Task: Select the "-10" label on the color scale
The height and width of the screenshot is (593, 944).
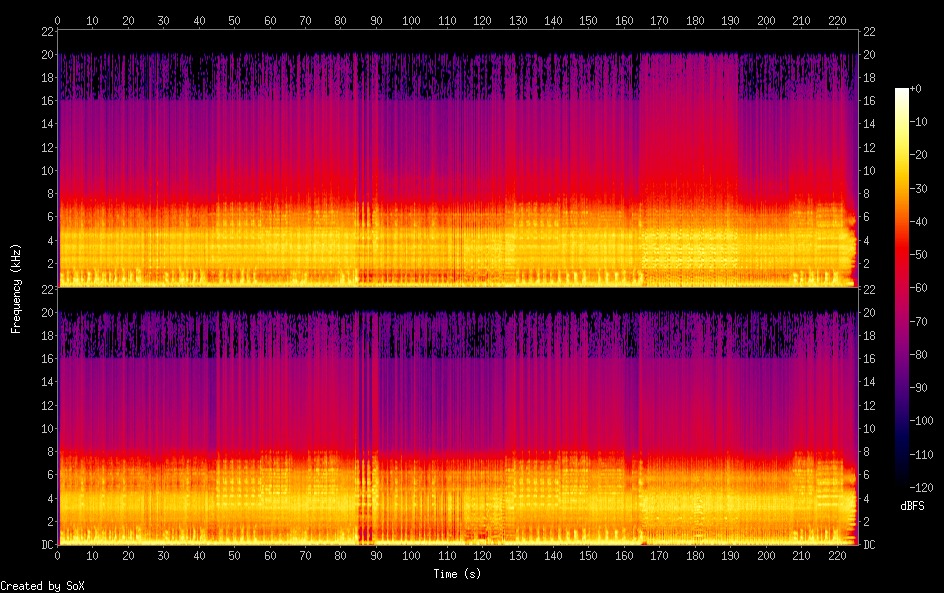Action: pyautogui.click(x=918, y=122)
